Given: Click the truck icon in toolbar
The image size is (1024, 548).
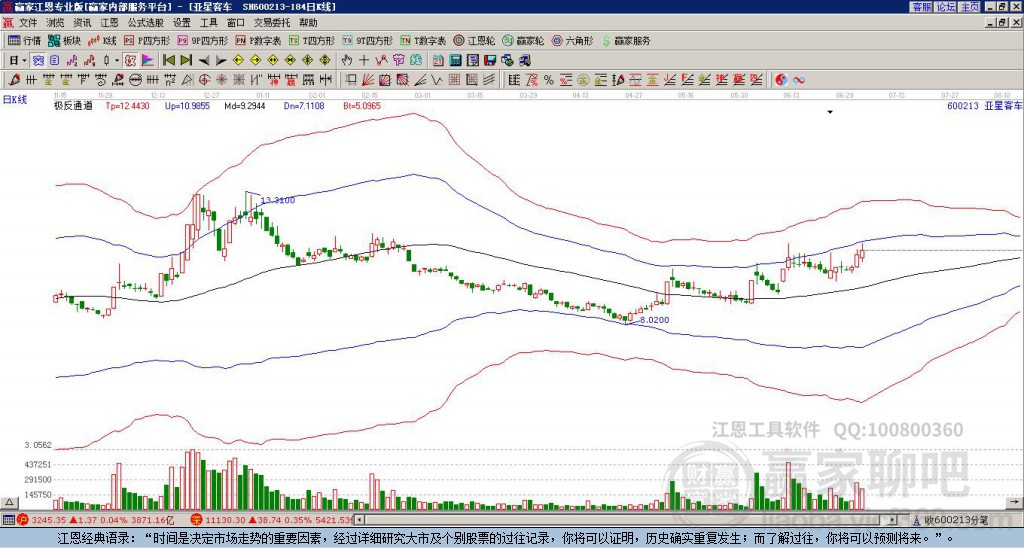Looking at the screenshot, I should click(x=524, y=60).
